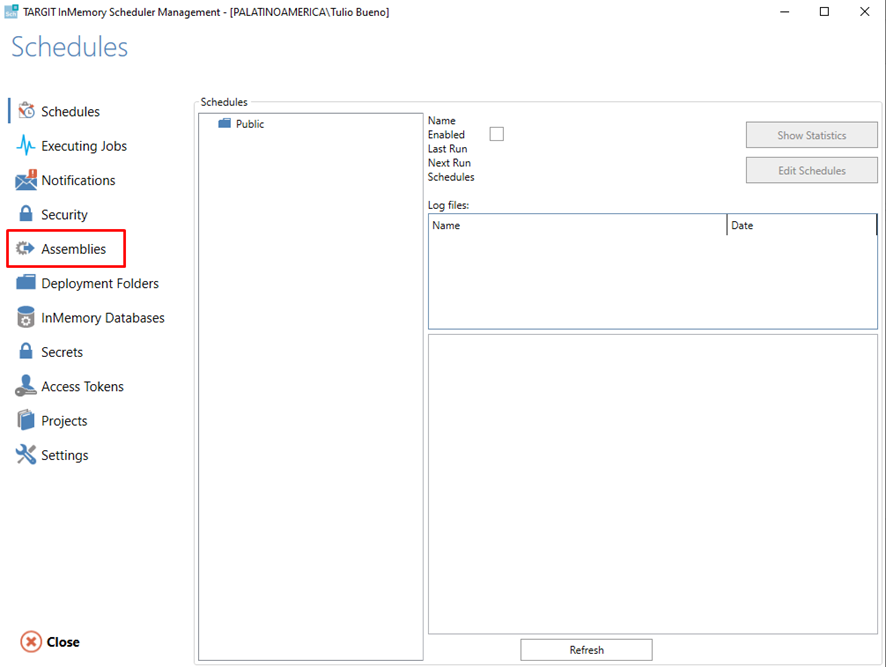
Task: Open the Projects section
Action: (64, 421)
